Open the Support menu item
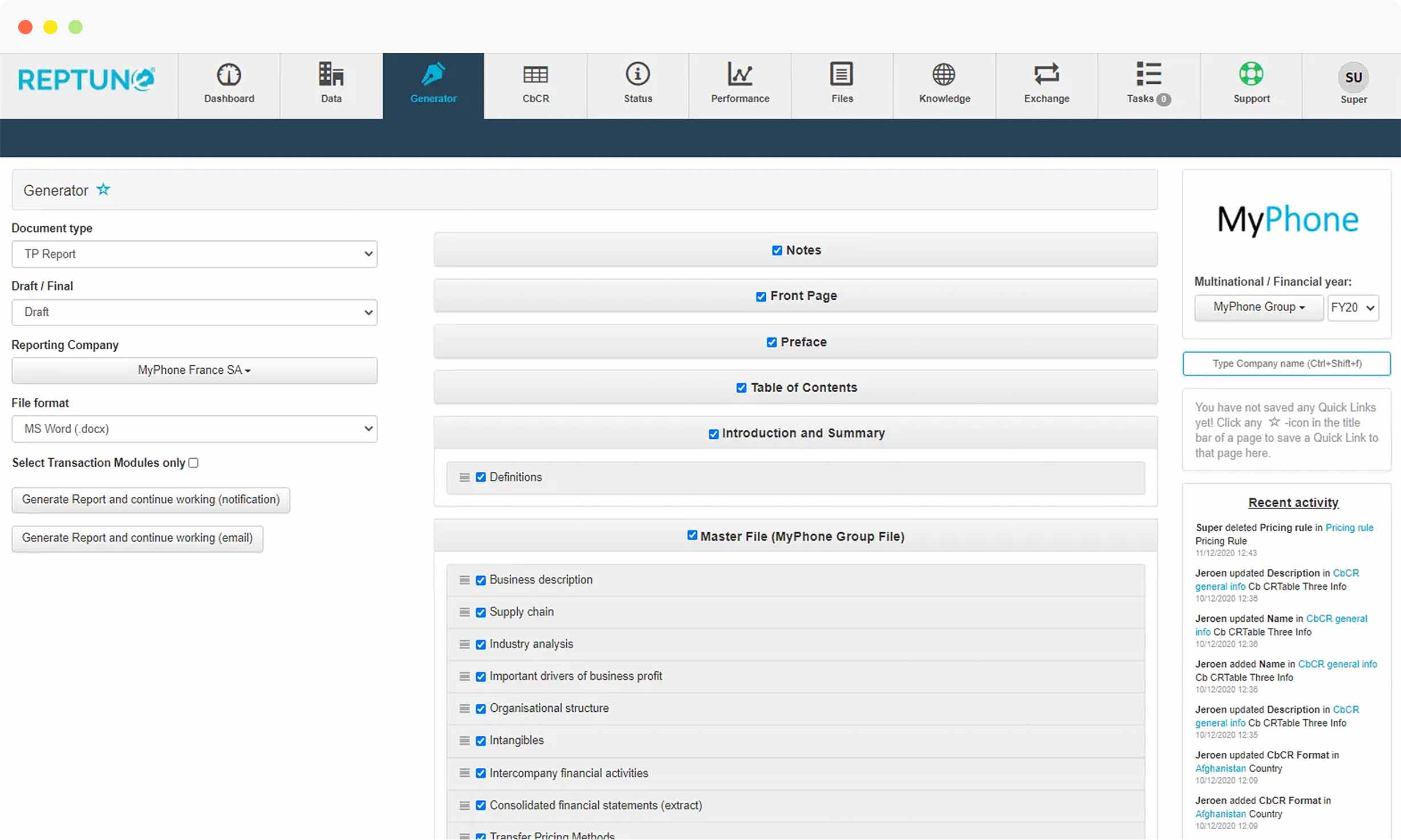The height and width of the screenshot is (840, 1401). point(1251,84)
